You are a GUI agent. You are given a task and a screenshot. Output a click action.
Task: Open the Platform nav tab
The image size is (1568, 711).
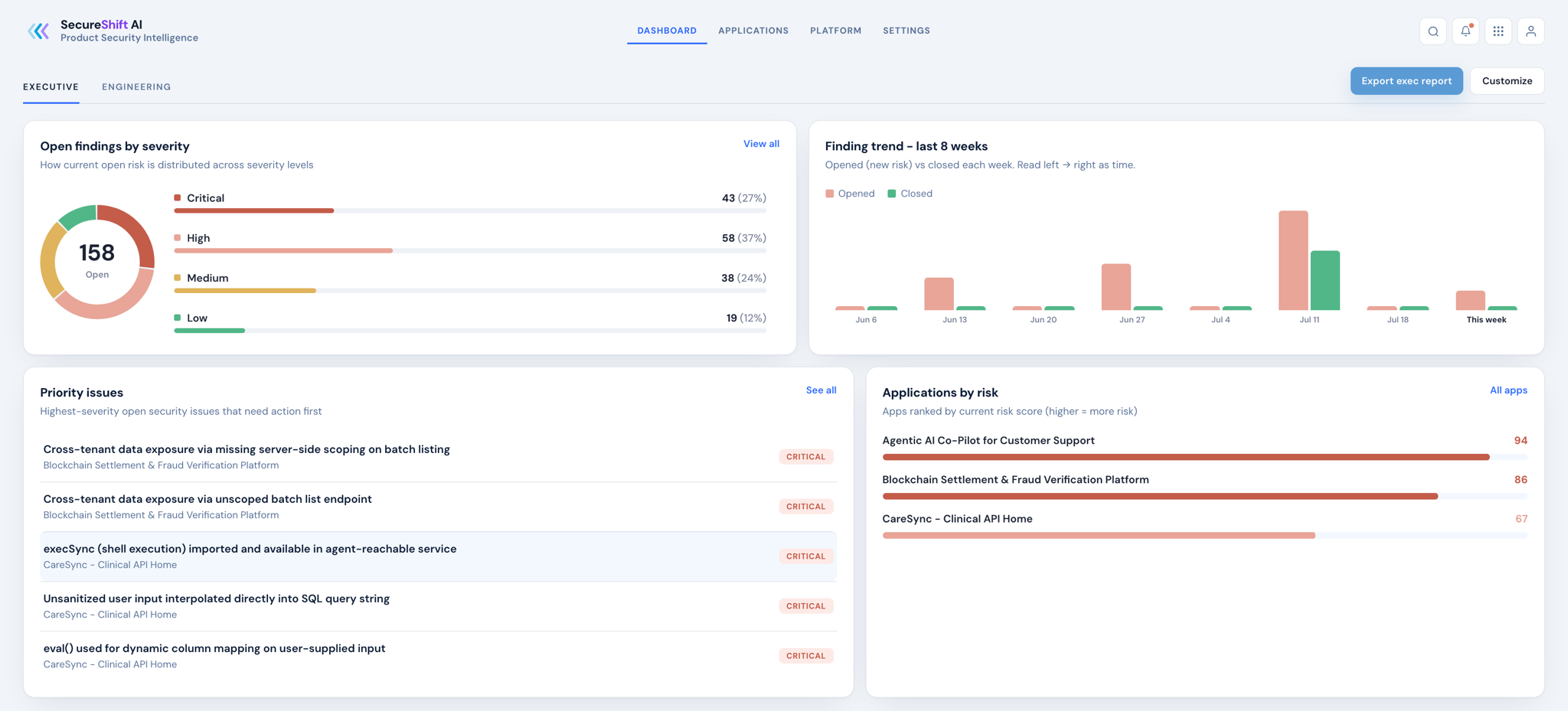pyautogui.click(x=835, y=31)
